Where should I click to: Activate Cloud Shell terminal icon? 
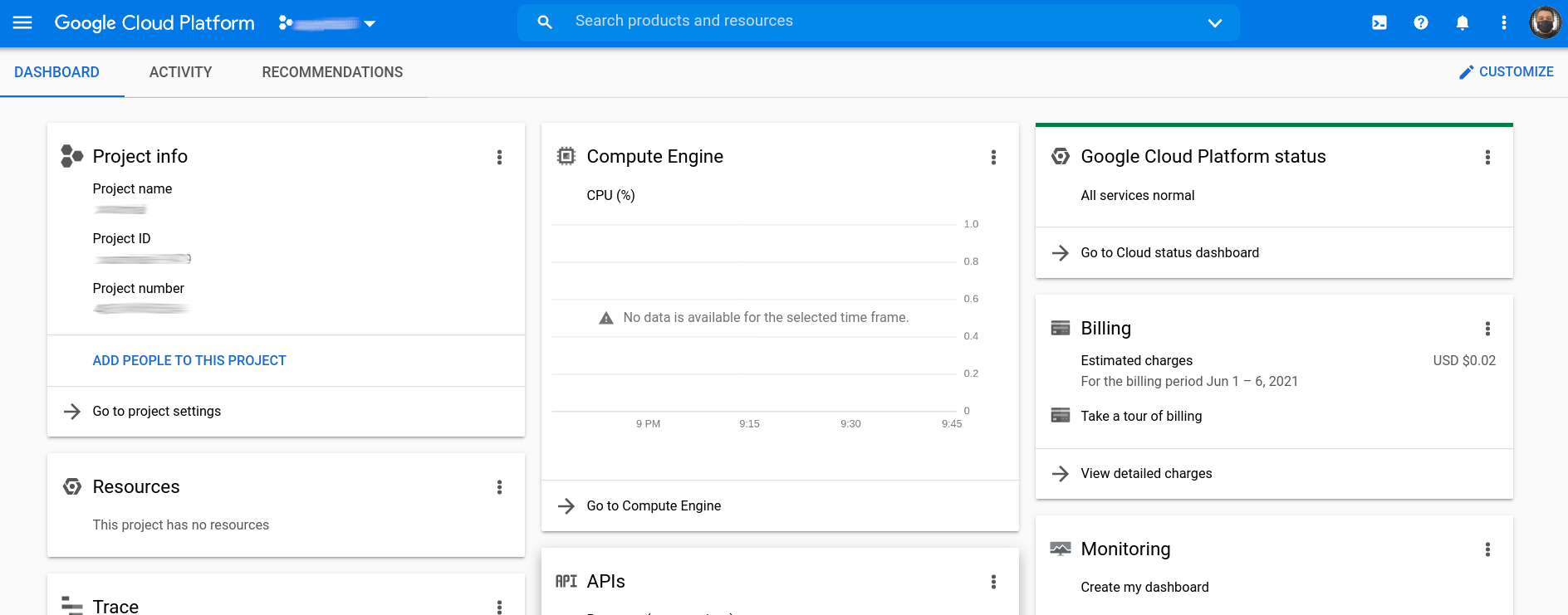[x=1379, y=22]
